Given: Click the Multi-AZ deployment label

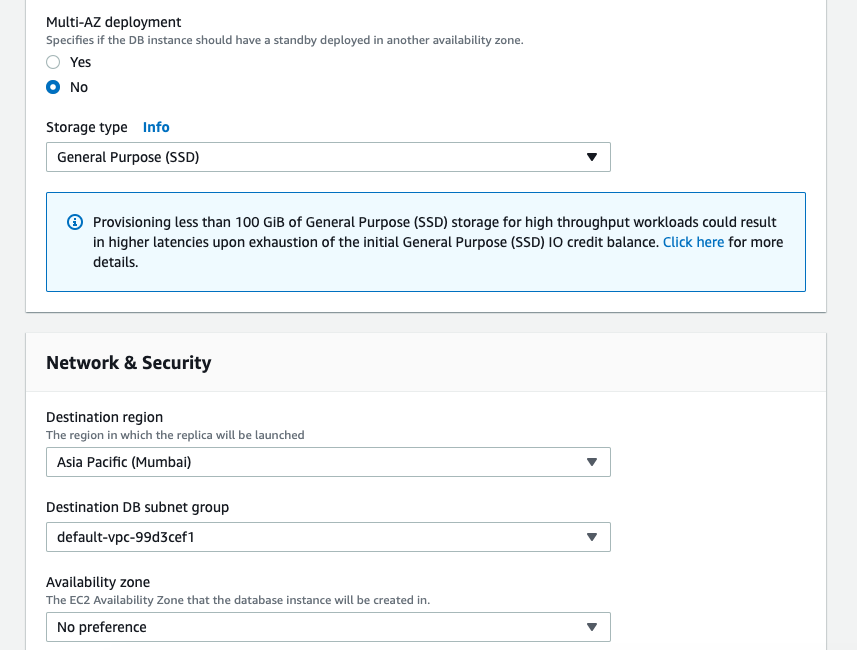Looking at the screenshot, I should click(113, 22).
